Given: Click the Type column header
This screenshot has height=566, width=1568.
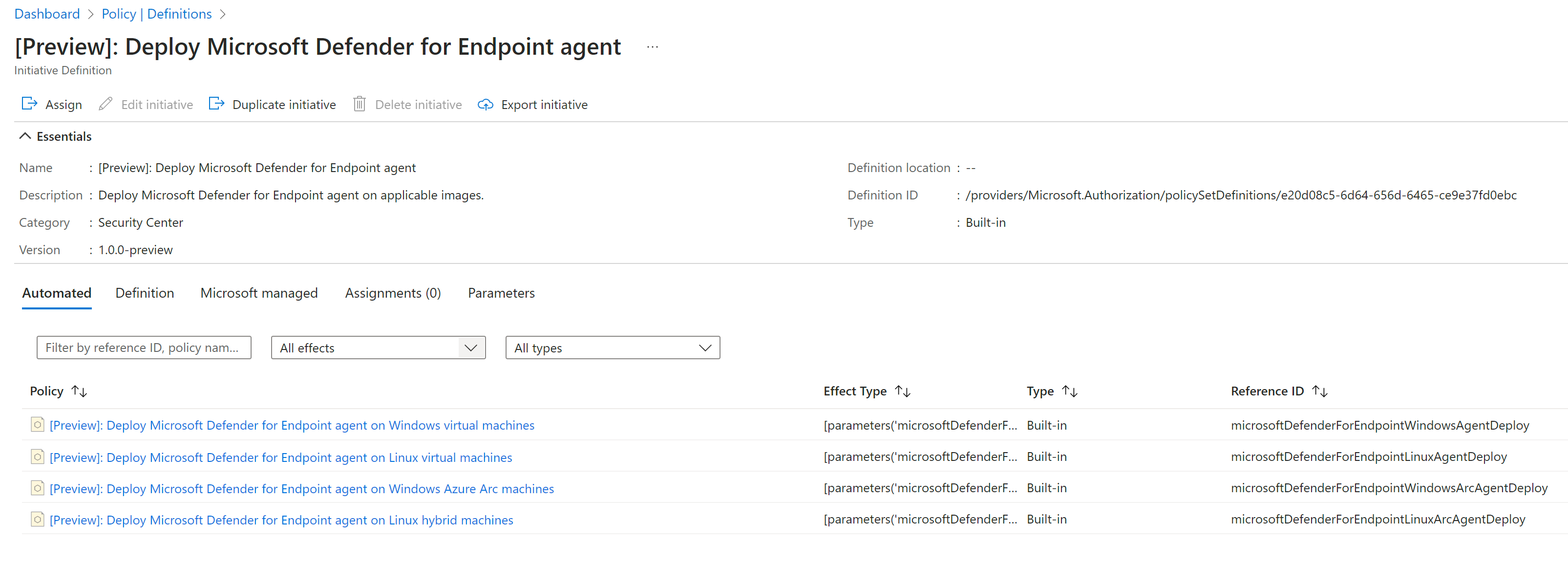Looking at the screenshot, I should point(1039,391).
